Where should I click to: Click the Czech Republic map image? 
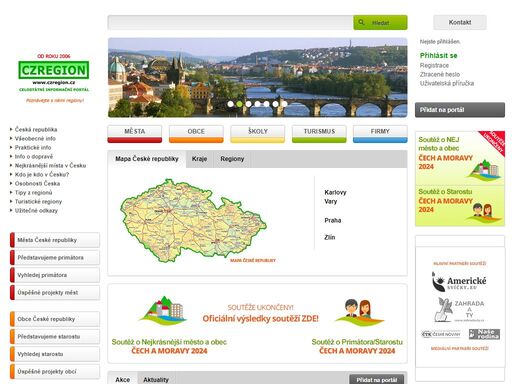tap(193, 220)
